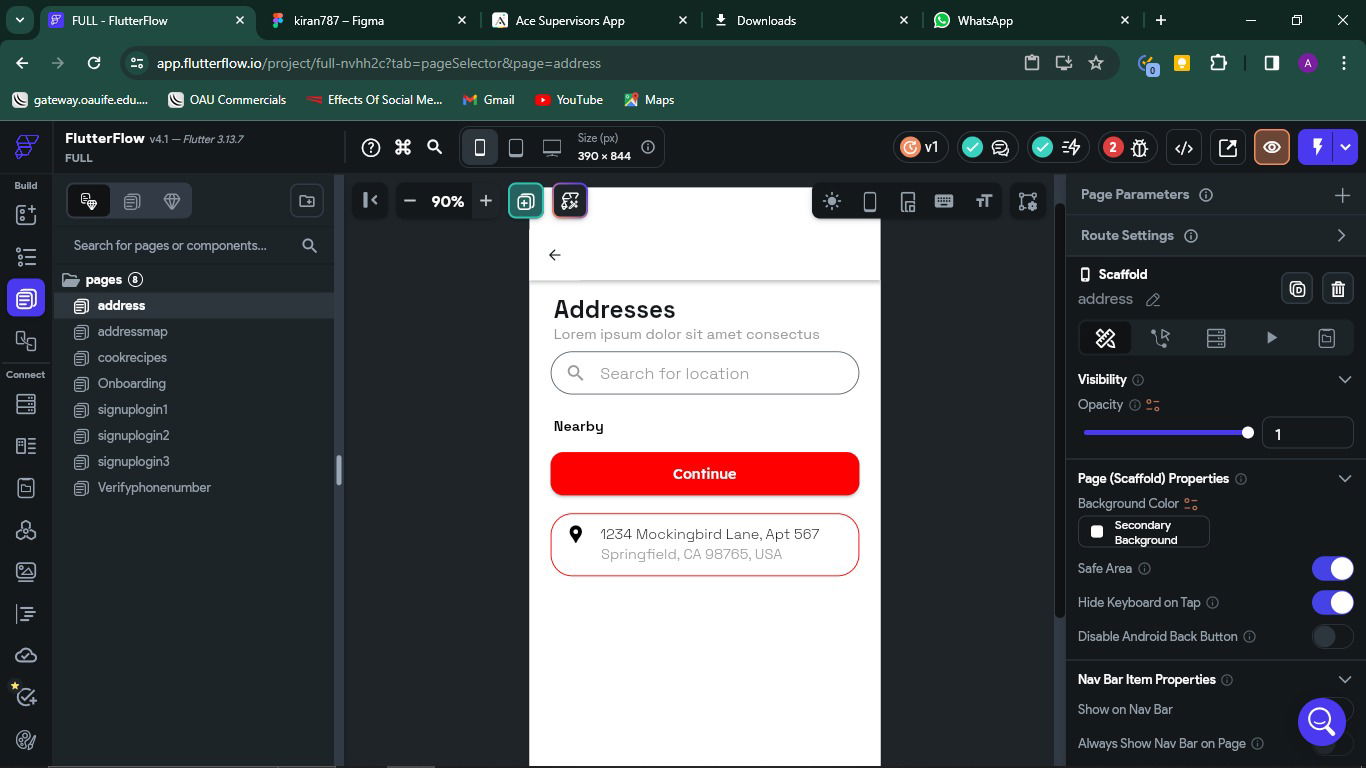Open developer code view icon

(1184, 147)
